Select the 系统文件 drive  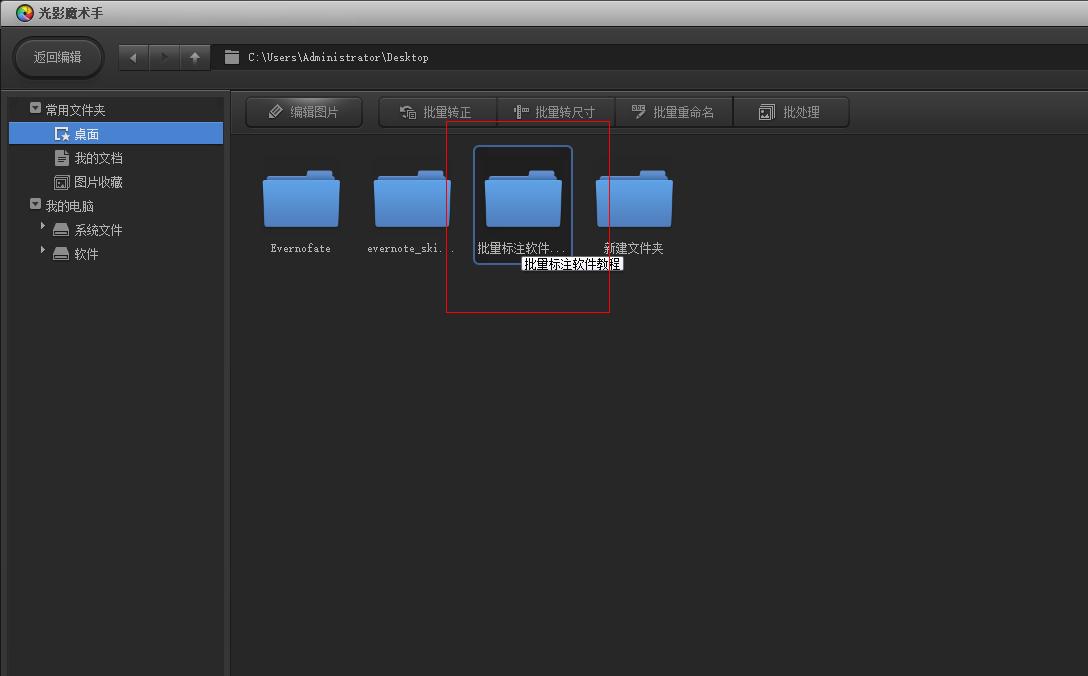[x=99, y=230]
